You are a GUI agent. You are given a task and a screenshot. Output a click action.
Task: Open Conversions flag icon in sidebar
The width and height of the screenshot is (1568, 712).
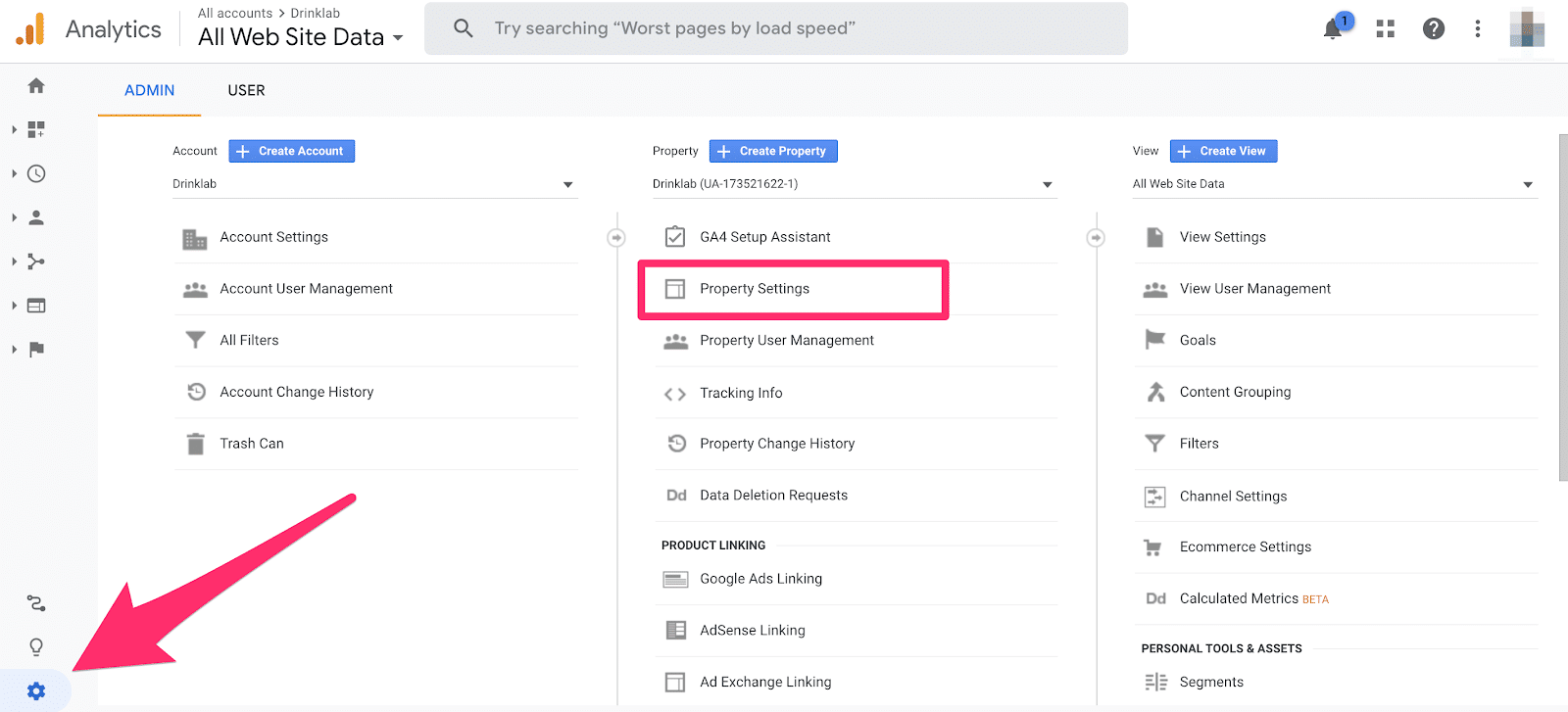(x=36, y=350)
